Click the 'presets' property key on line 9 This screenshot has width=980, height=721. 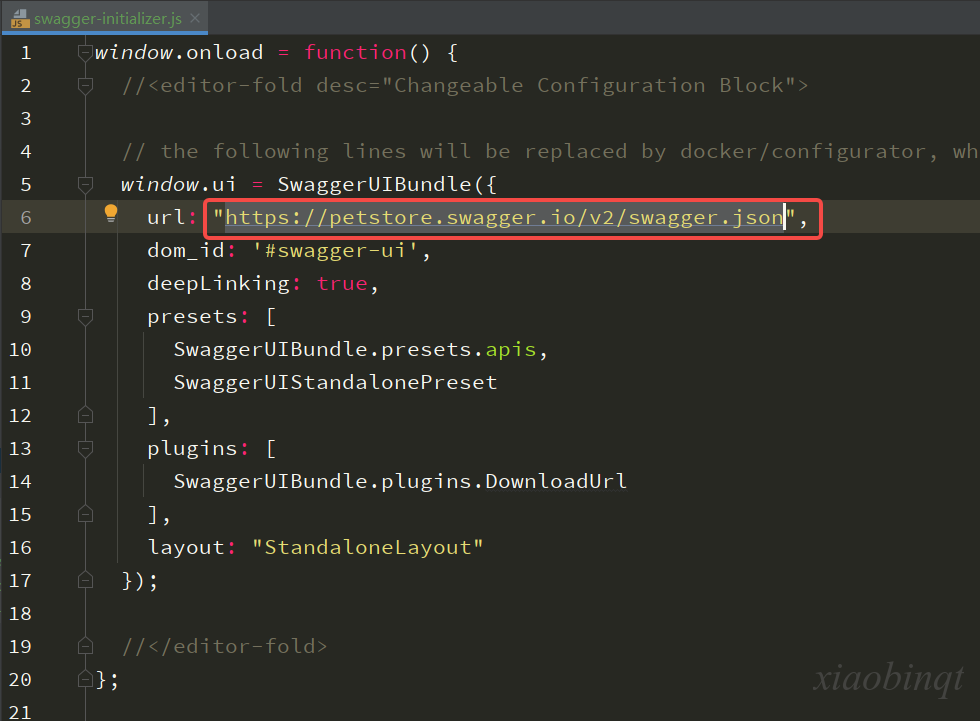(192, 317)
